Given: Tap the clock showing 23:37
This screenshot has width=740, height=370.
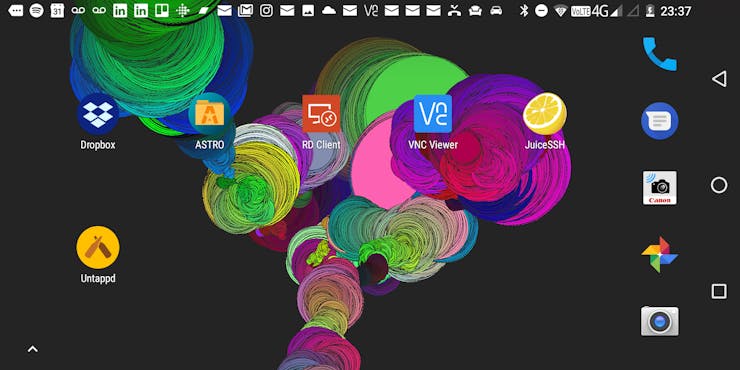Looking at the screenshot, I should pos(675,11).
